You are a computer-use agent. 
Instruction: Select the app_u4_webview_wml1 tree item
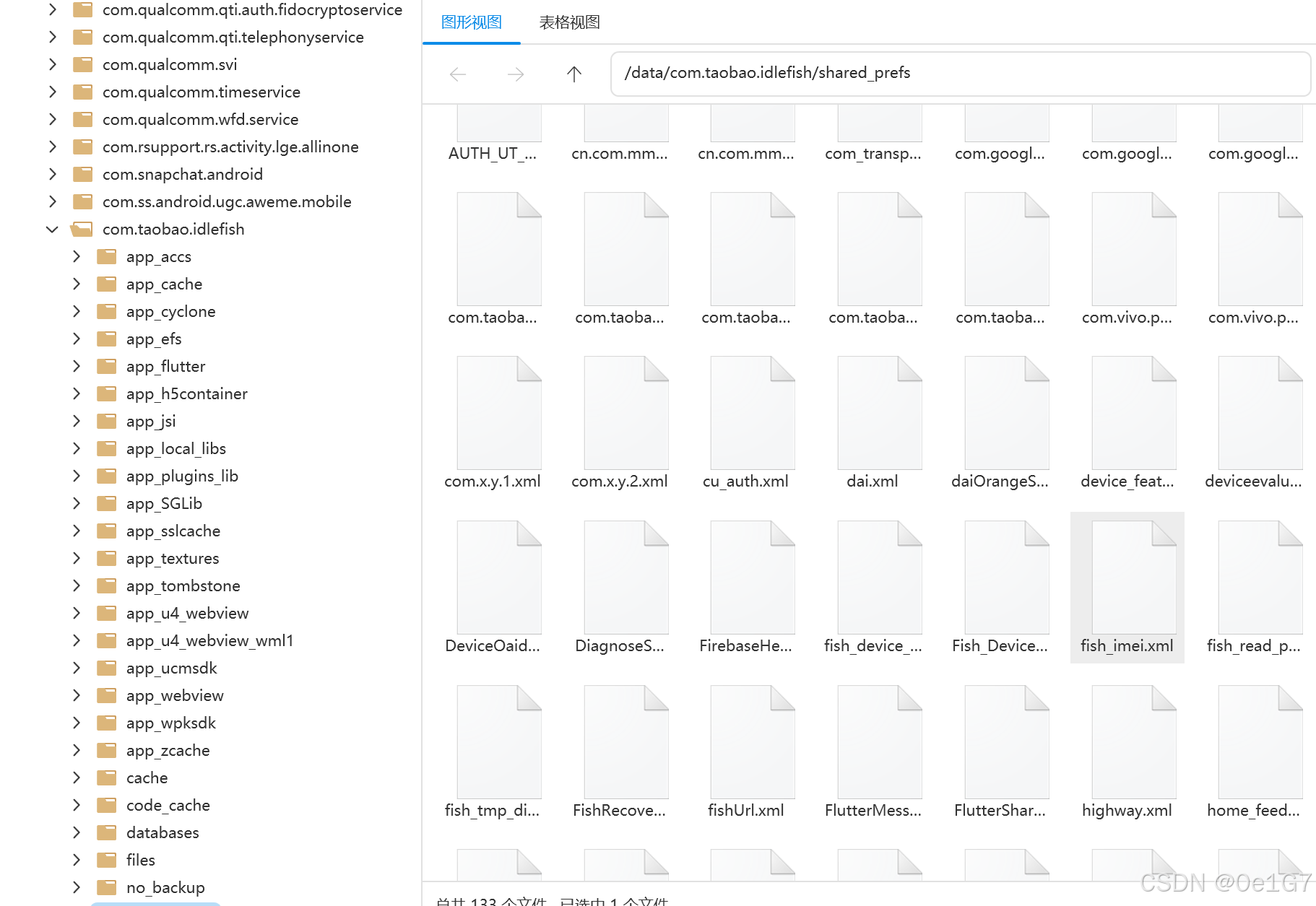[209, 641]
